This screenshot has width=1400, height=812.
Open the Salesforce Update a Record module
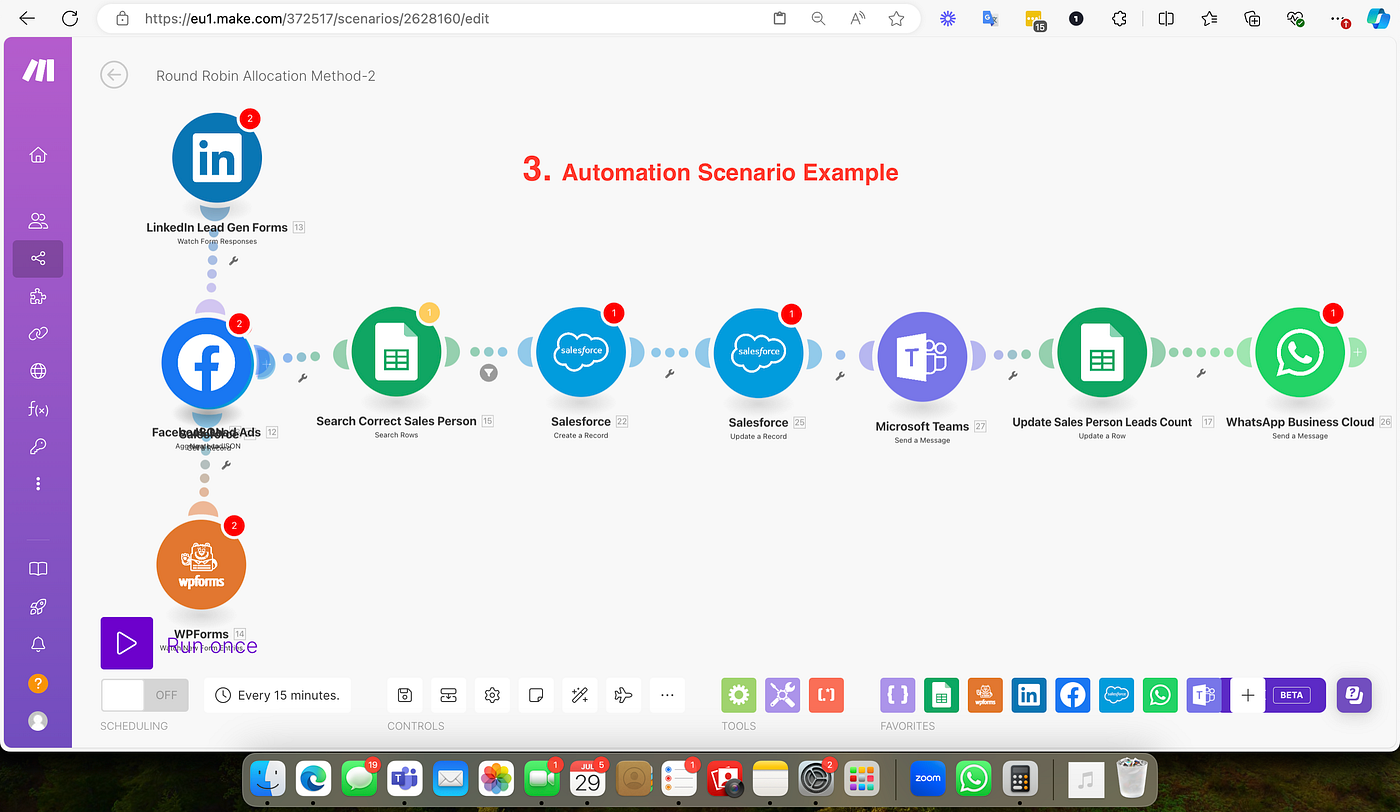[x=758, y=351]
